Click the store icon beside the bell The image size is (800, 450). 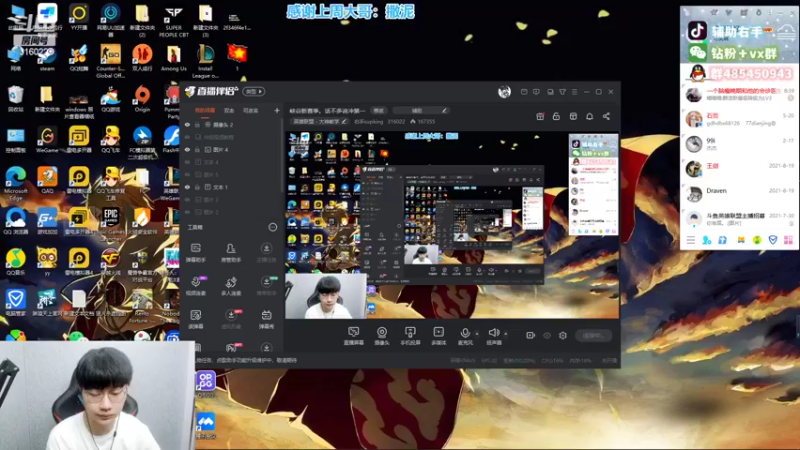573,116
